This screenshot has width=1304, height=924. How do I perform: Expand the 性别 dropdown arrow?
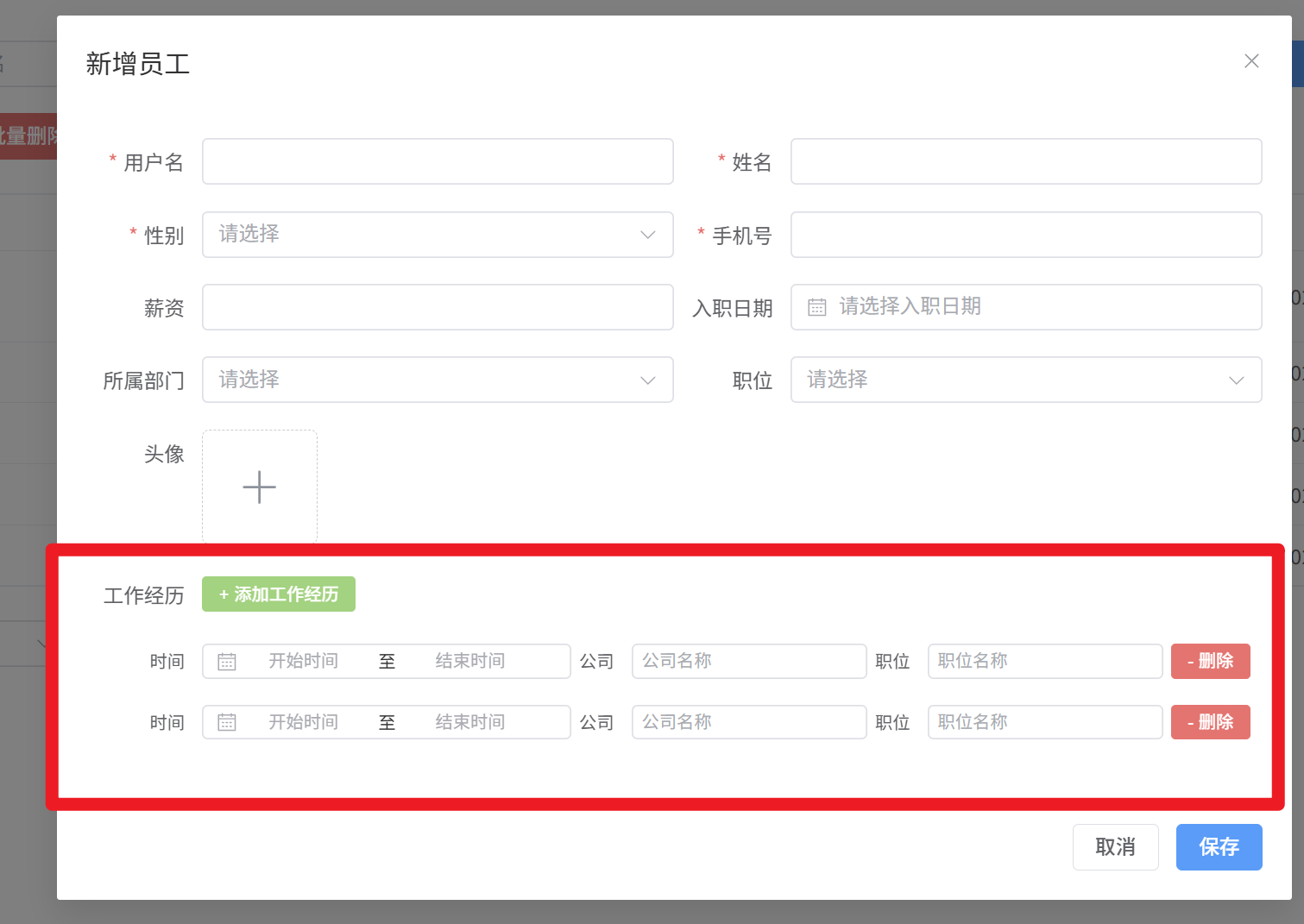point(647,235)
